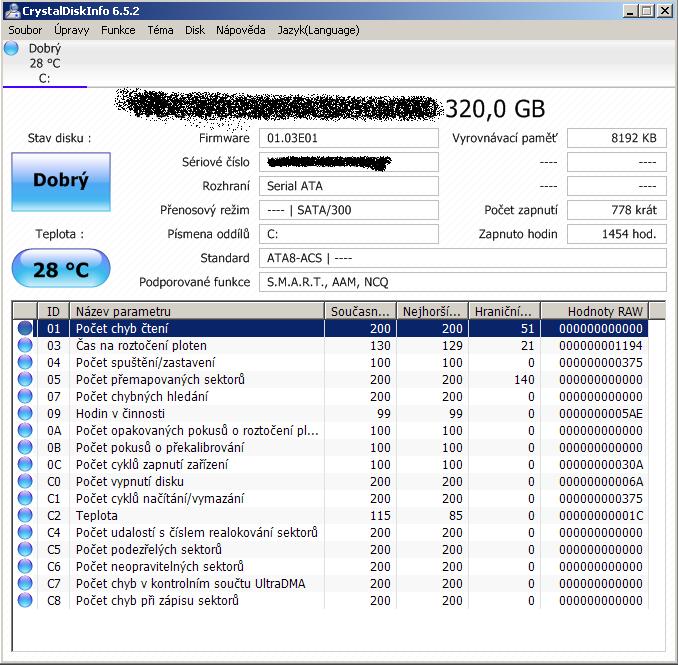Click status orb for Počet chybných hledání
This screenshot has height=665, width=678.
(x=25, y=396)
